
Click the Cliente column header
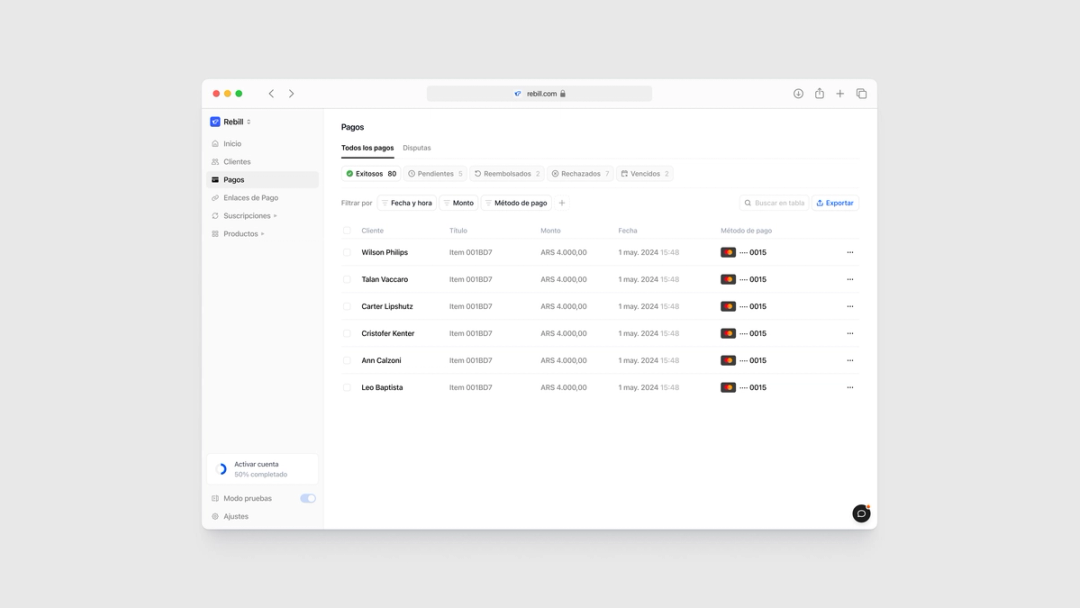(372, 231)
